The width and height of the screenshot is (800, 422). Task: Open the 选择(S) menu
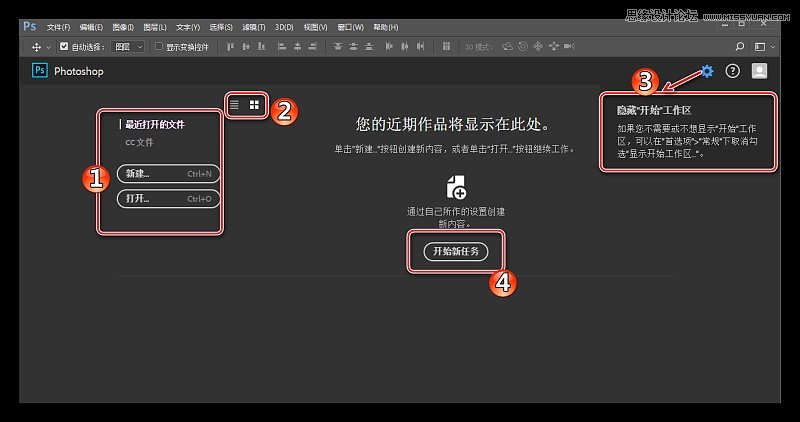tap(221, 27)
